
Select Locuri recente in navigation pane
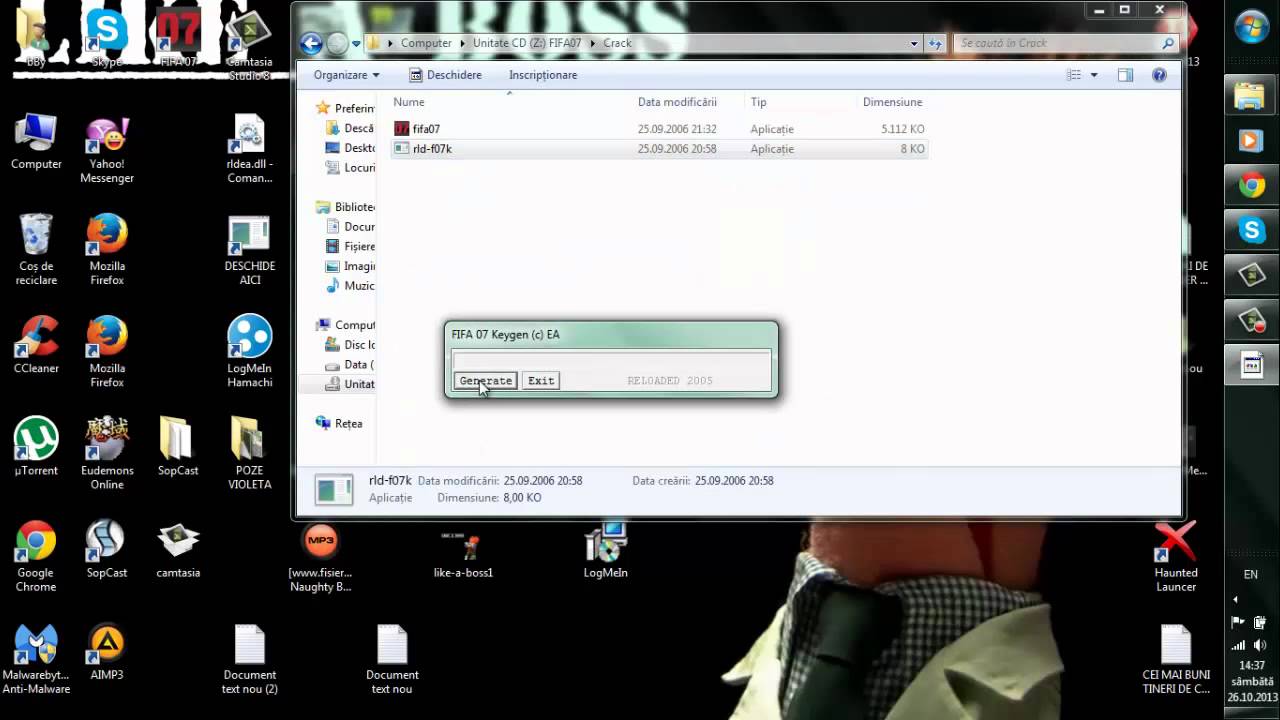(x=350, y=168)
